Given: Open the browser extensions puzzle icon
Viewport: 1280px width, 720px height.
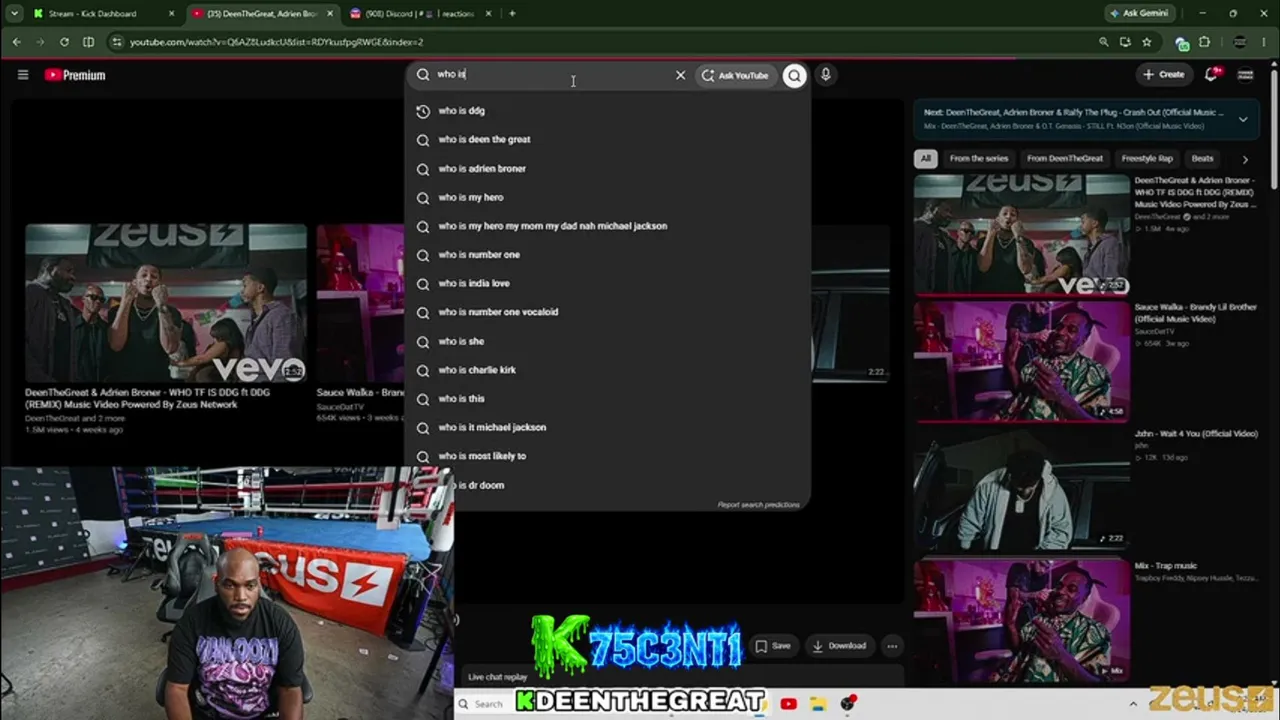Looking at the screenshot, I should (1204, 42).
